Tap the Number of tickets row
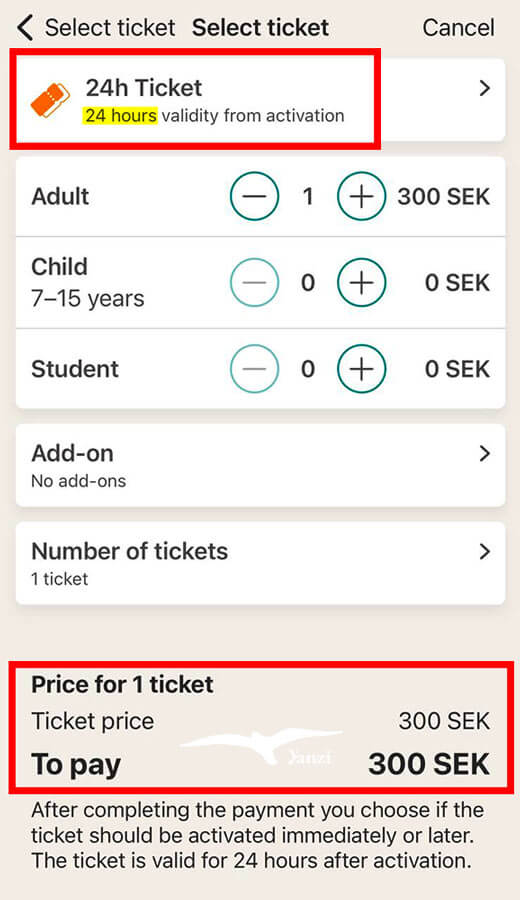 (261, 563)
